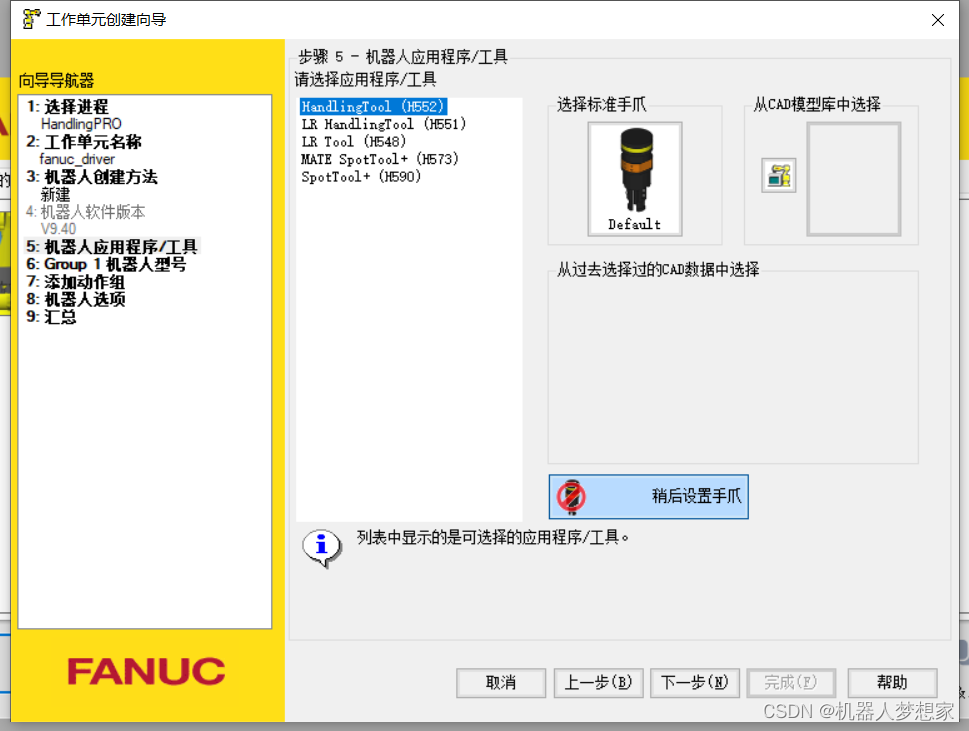
Task: Click the 新建 value under step 3
Action: tap(56, 195)
